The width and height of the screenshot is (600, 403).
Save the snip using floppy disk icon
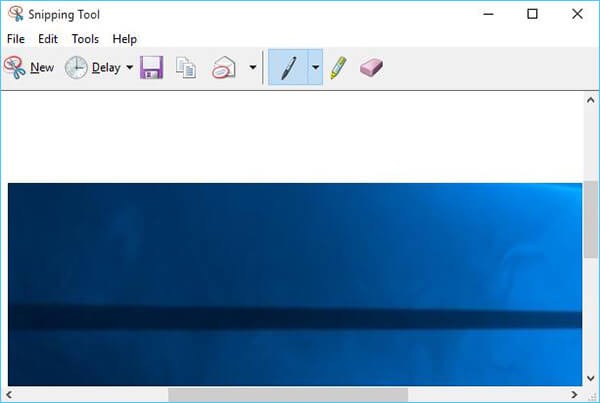click(151, 68)
